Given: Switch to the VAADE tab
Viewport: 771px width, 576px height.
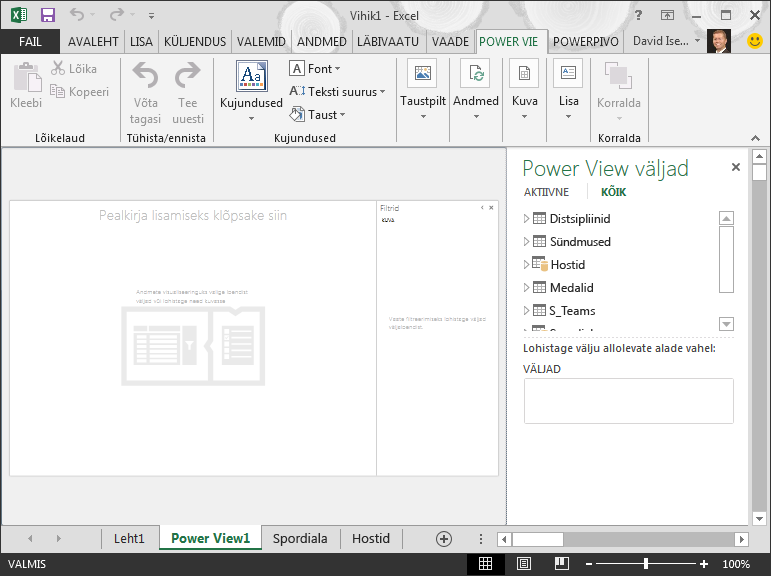Looking at the screenshot, I should 450,42.
